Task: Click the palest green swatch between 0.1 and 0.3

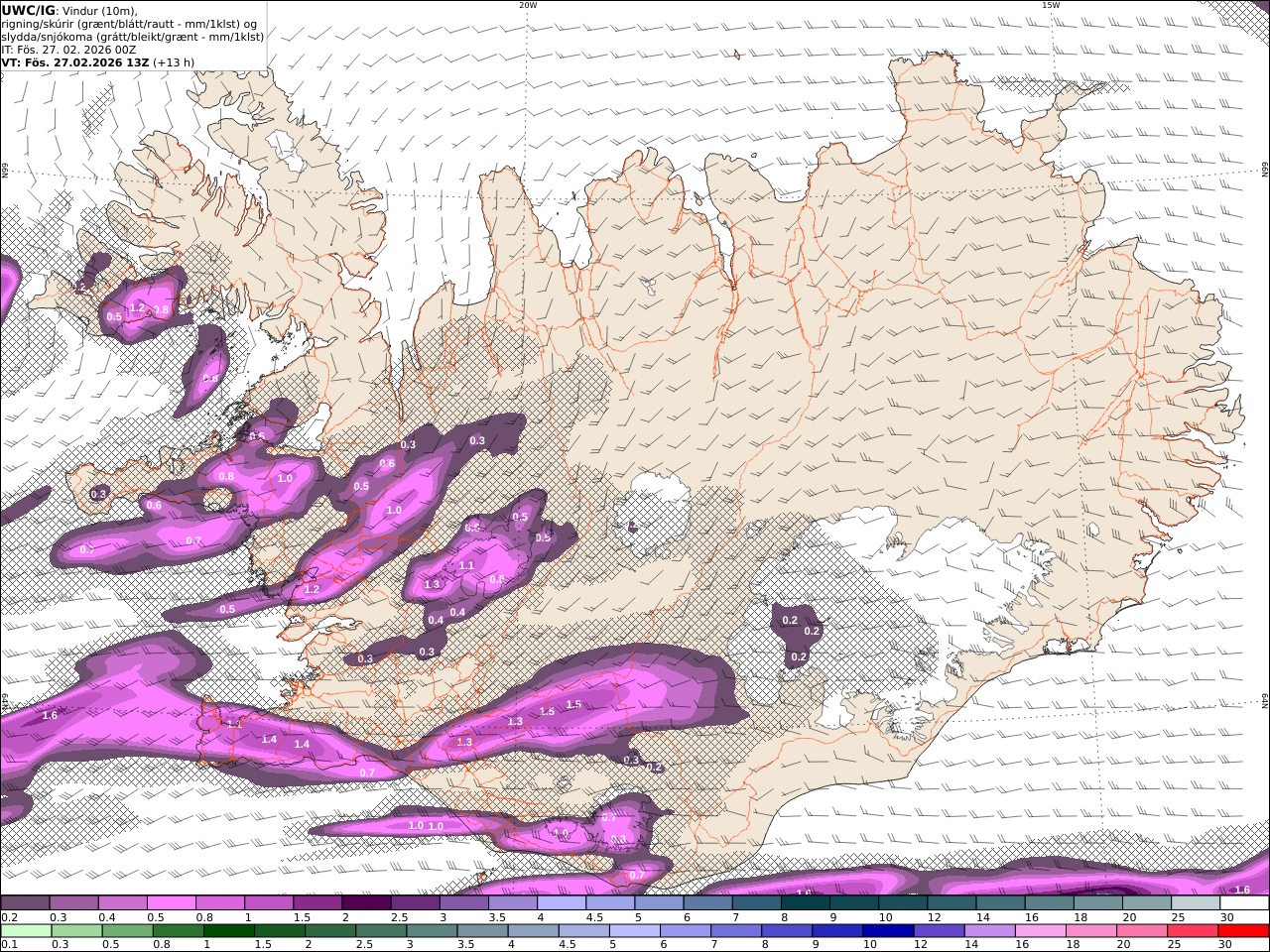Action: (x=25, y=931)
